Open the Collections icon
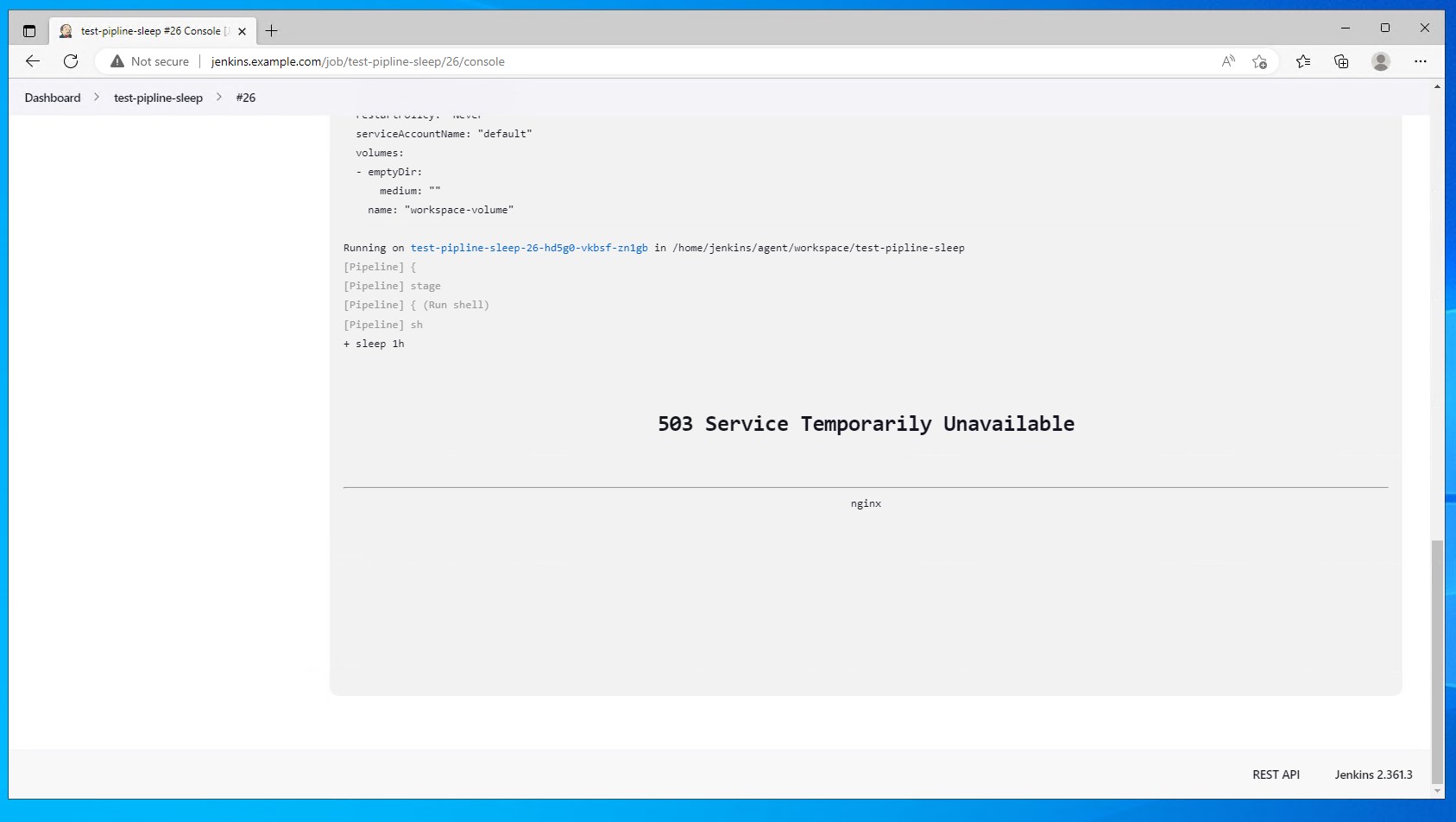This screenshot has width=1456, height=822. (1340, 61)
